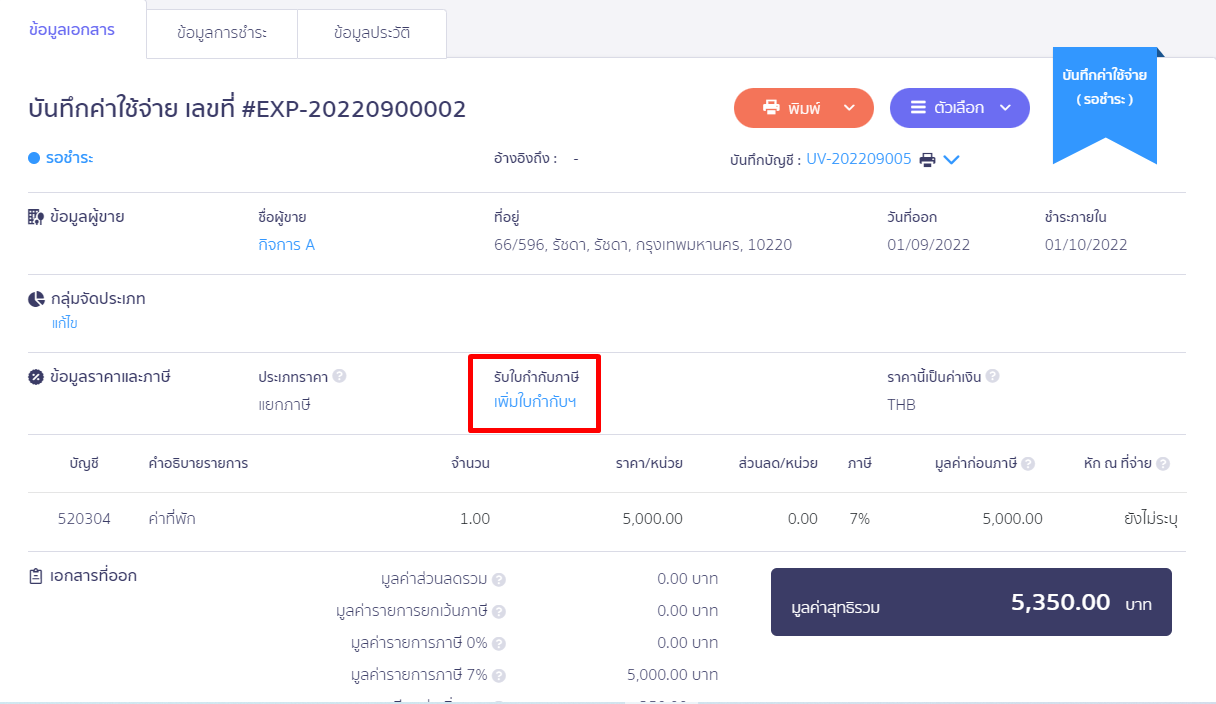The width and height of the screenshot is (1216, 704).
Task: Click the printer icon next to UV-202209005
Action: [928, 159]
